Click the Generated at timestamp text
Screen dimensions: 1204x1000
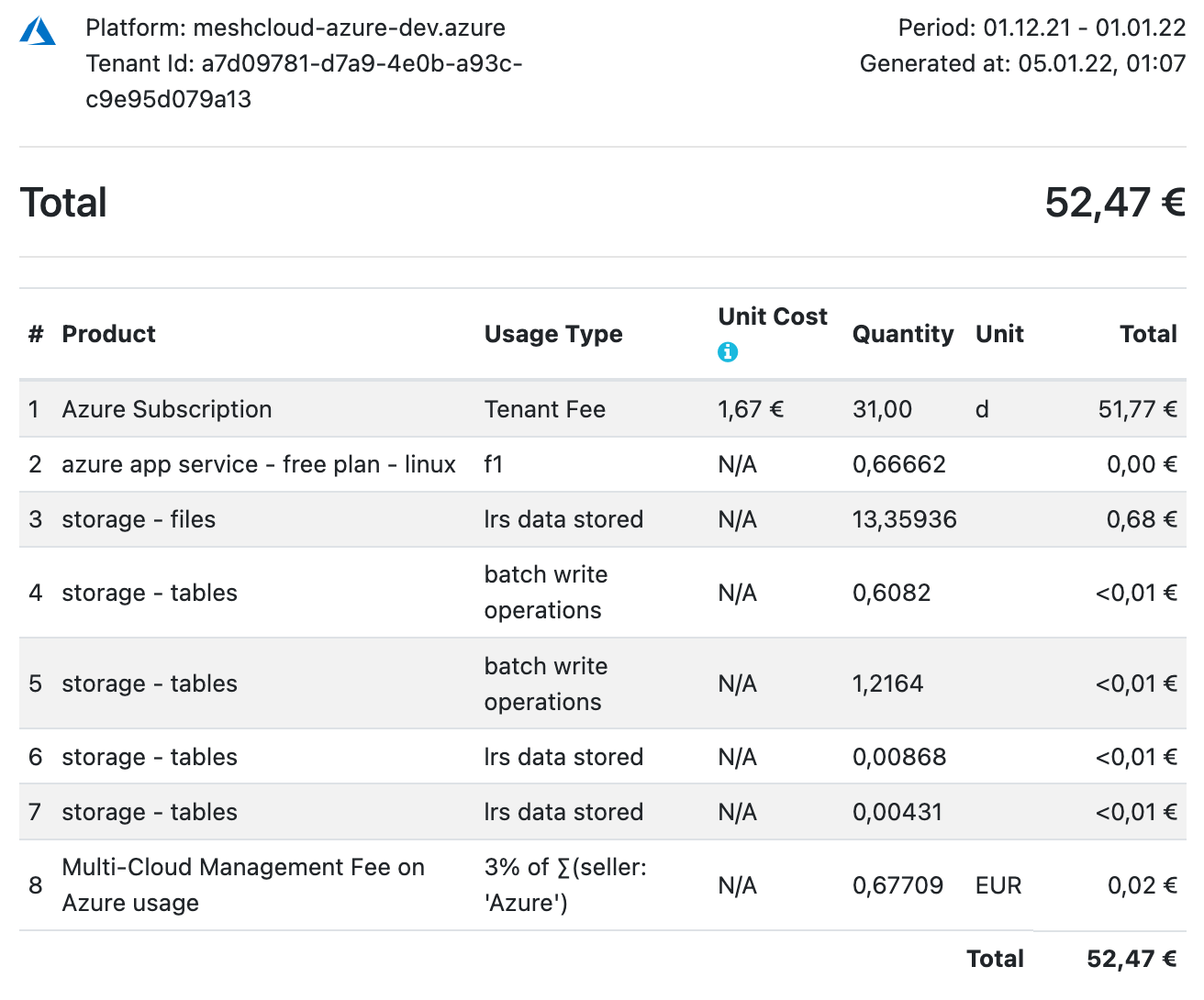point(1022,63)
